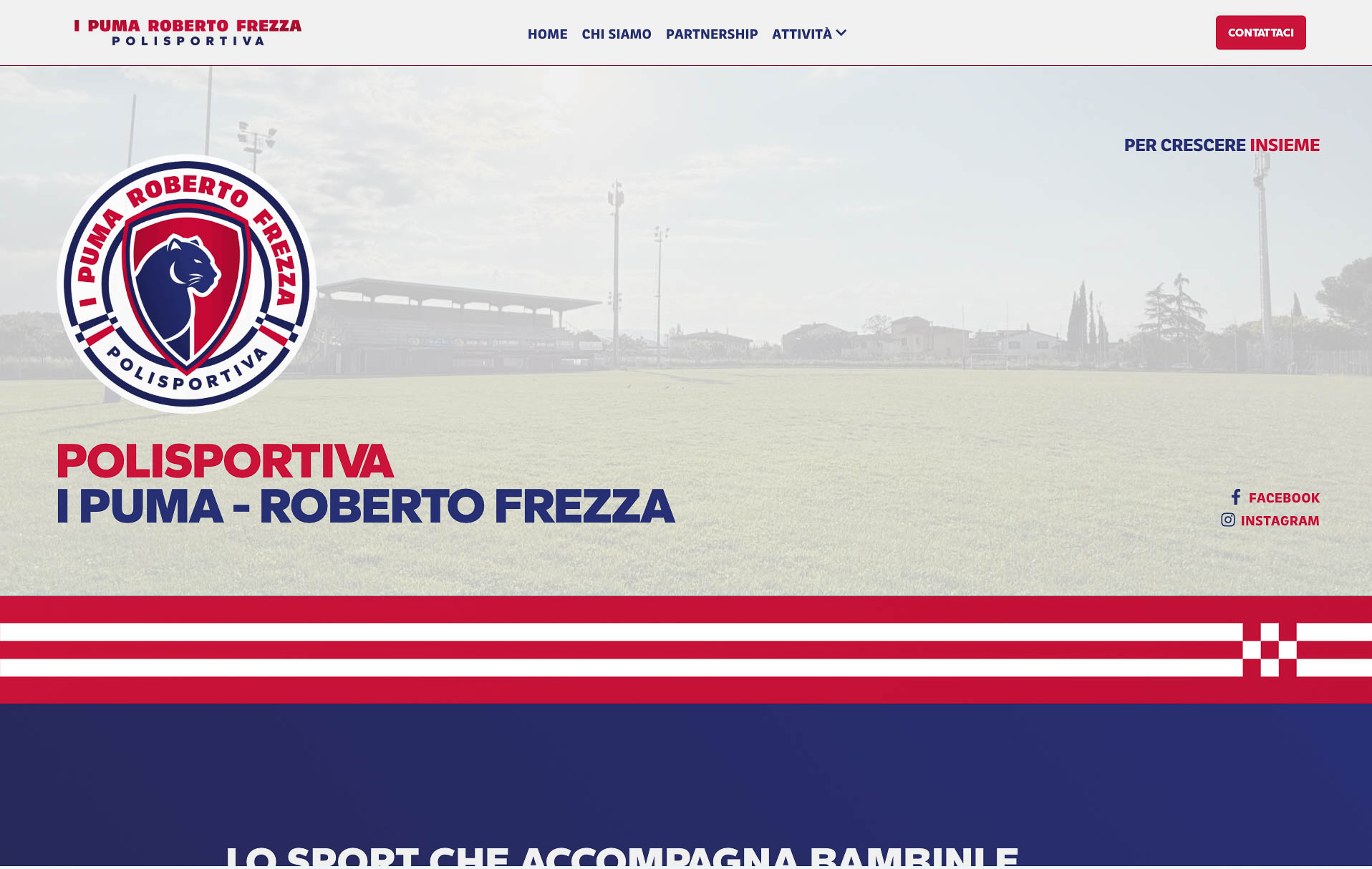1372x869 pixels.
Task: Click the Instagram camera icon
Action: pos(1227,520)
